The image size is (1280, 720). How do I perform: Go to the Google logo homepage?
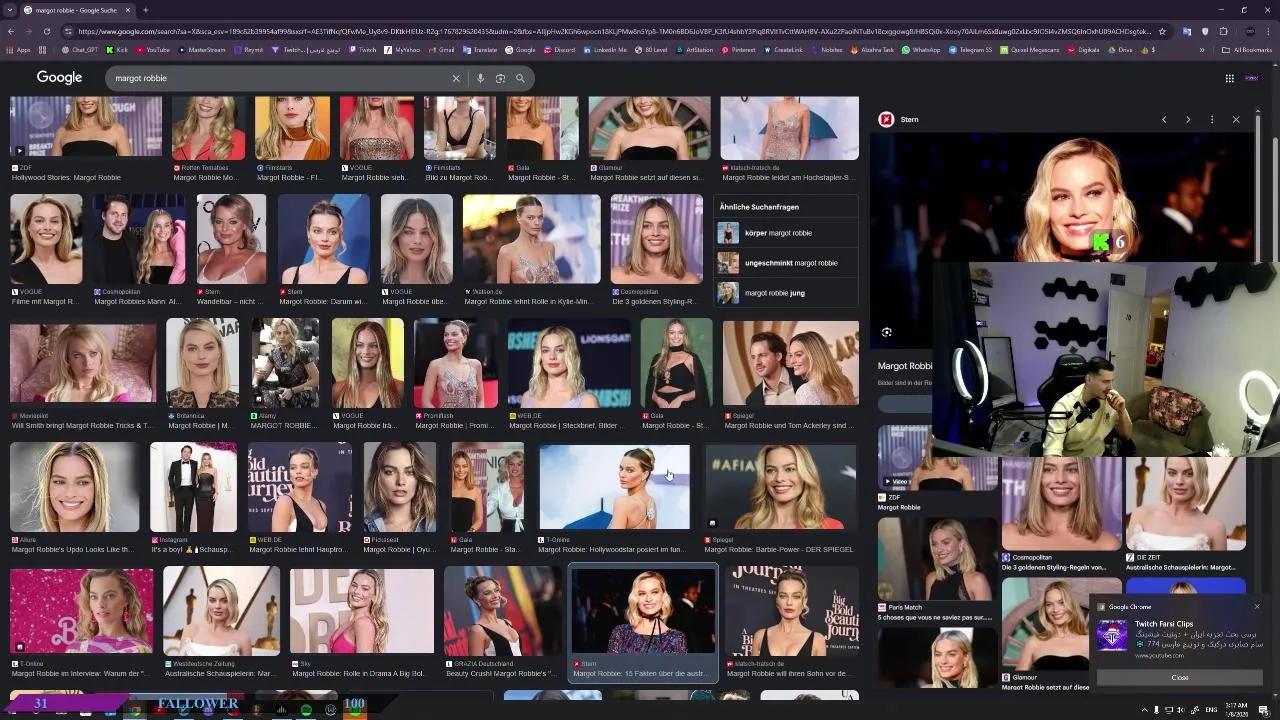pos(59,77)
